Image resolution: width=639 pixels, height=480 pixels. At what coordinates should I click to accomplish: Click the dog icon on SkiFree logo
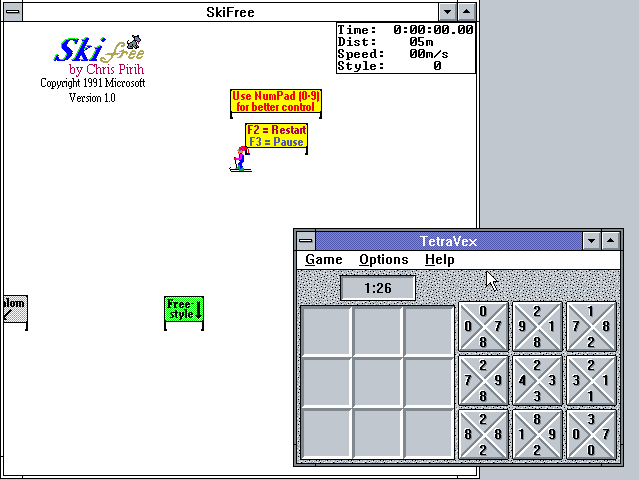(134, 41)
